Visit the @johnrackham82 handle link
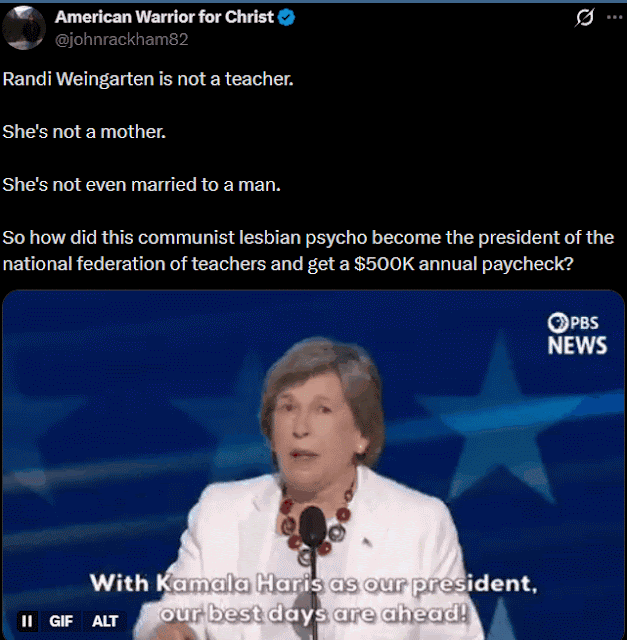This screenshot has width=627, height=640. [122, 40]
